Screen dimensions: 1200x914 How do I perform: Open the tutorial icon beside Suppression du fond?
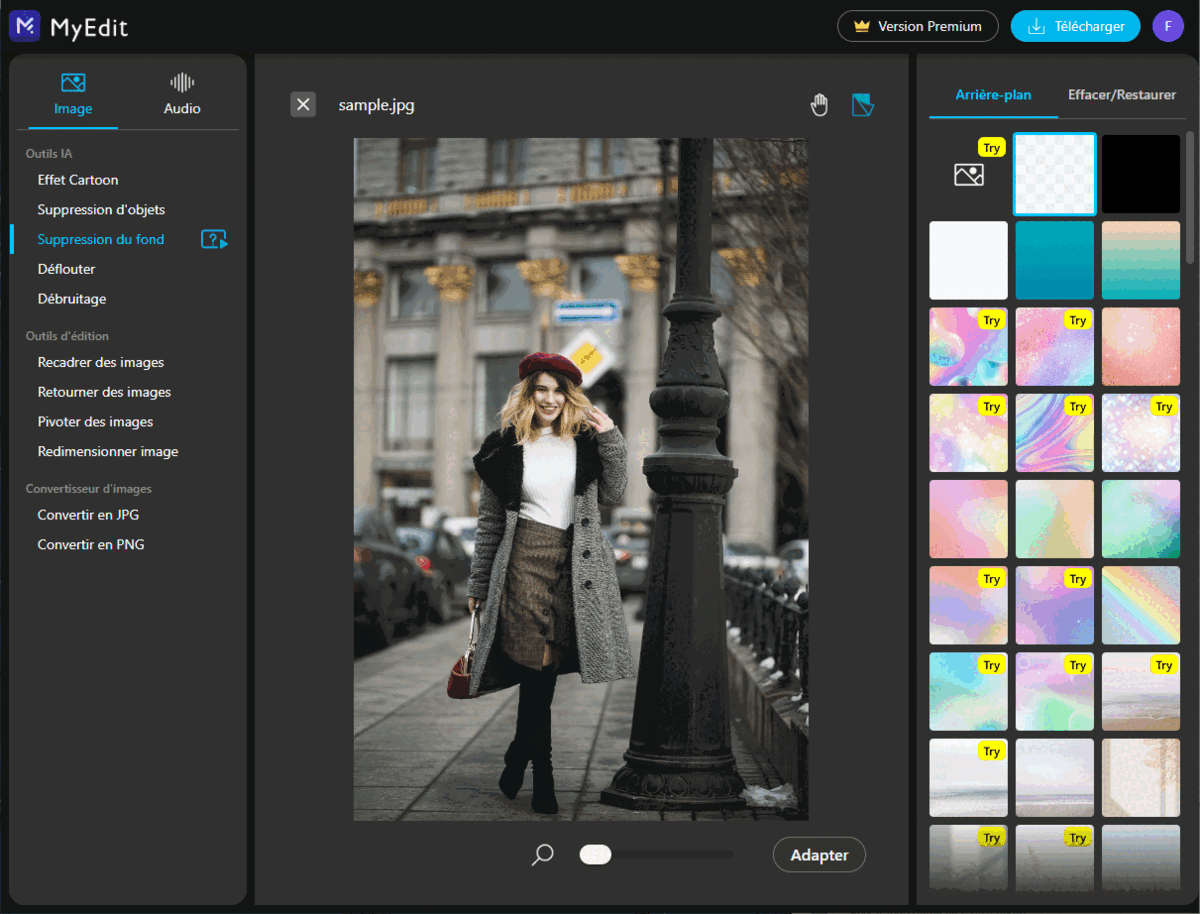pyautogui.click(x=214, y=239)
